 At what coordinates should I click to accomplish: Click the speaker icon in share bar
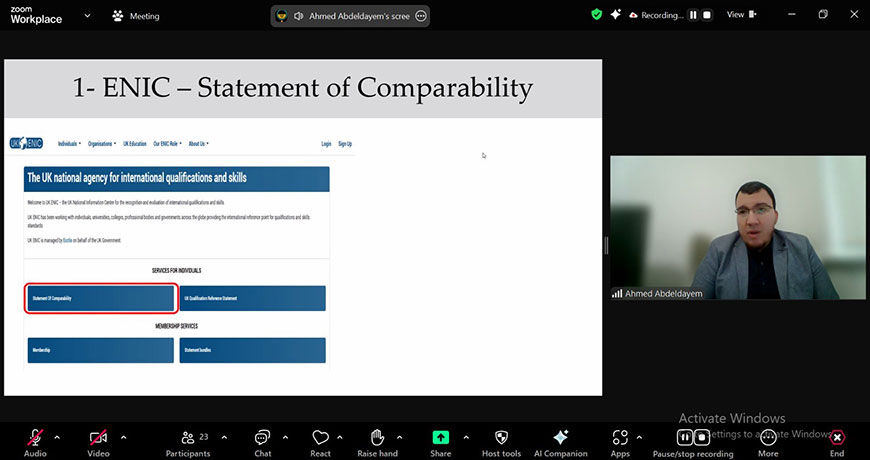click(299, 16)
